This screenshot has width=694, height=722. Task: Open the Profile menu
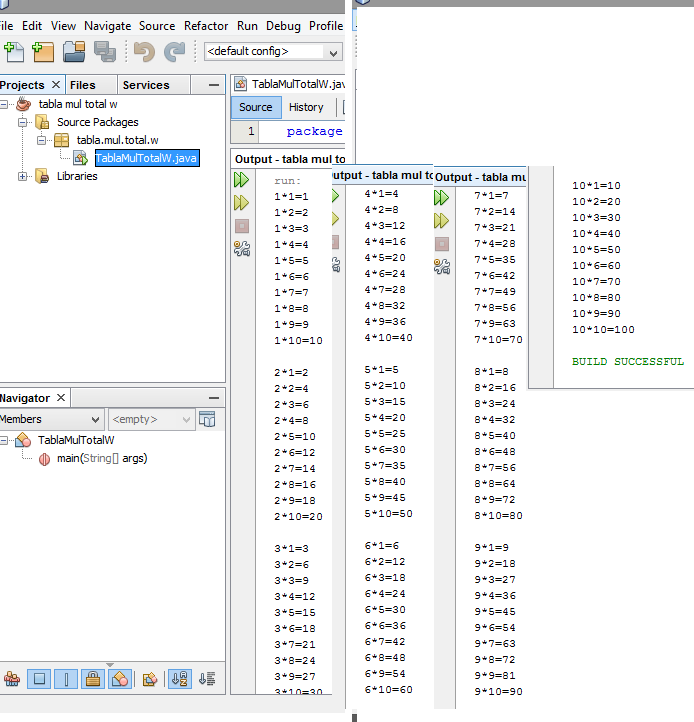pos(326,26)
